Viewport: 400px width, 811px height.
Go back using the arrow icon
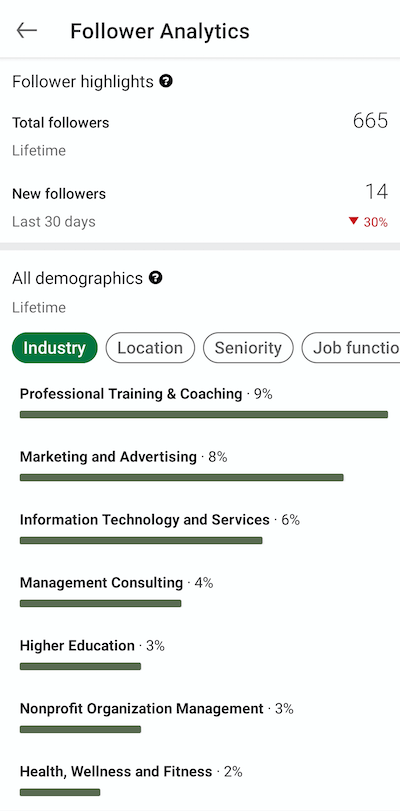[26, 31]
